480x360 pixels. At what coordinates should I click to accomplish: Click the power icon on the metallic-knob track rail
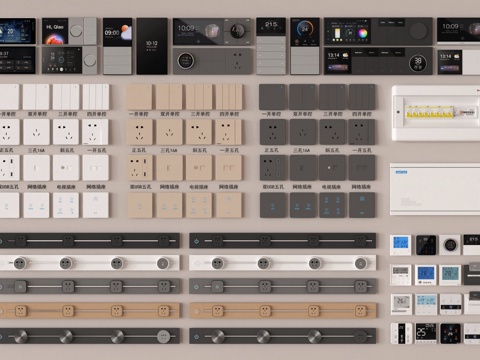tap(197, 337)
